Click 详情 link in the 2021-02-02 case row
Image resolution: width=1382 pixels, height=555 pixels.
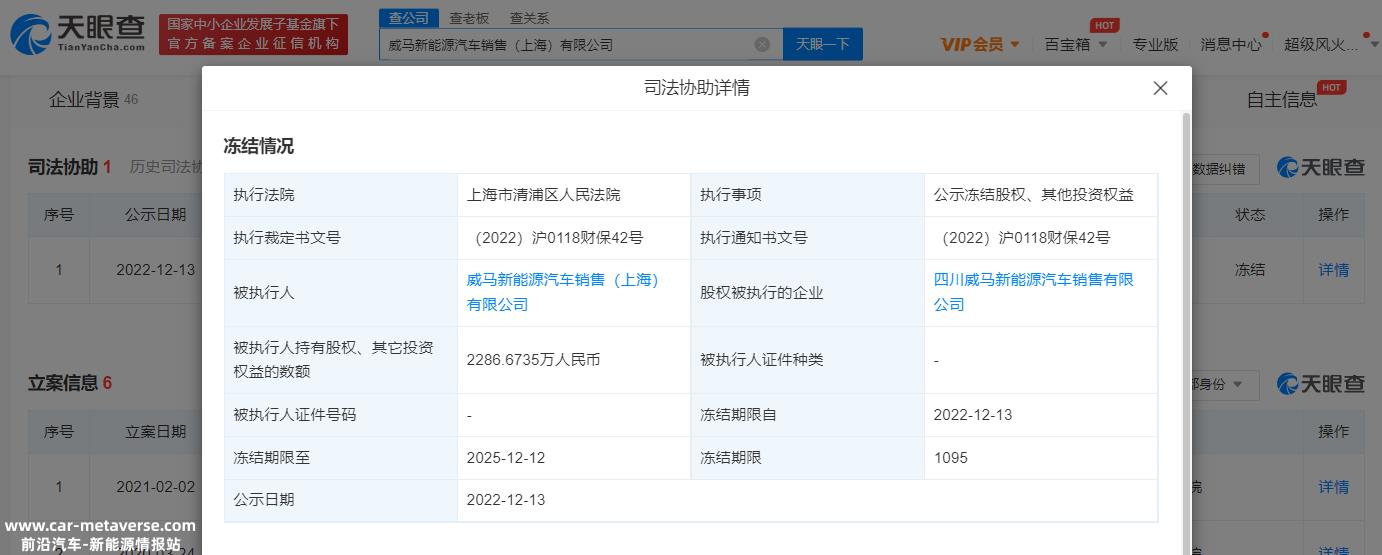[1333, 486]
